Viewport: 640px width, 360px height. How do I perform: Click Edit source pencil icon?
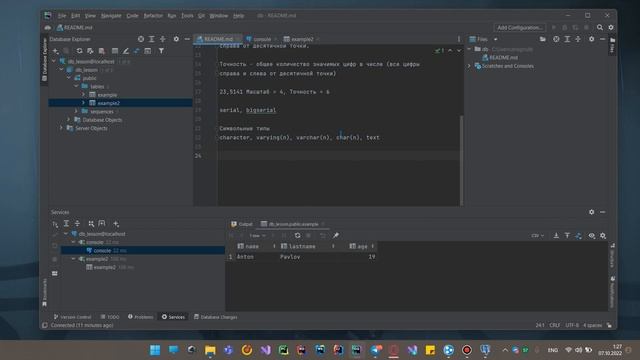126,51
